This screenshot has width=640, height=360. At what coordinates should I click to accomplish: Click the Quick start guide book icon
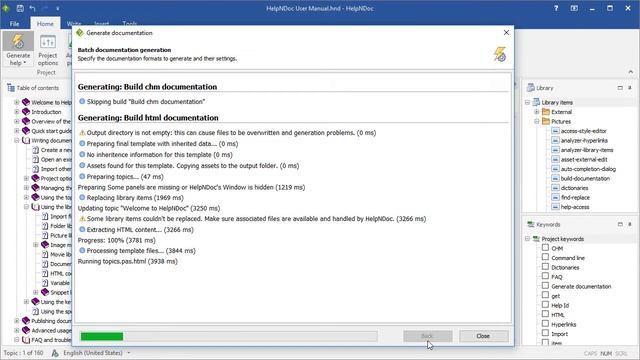[x=26, y=131]
